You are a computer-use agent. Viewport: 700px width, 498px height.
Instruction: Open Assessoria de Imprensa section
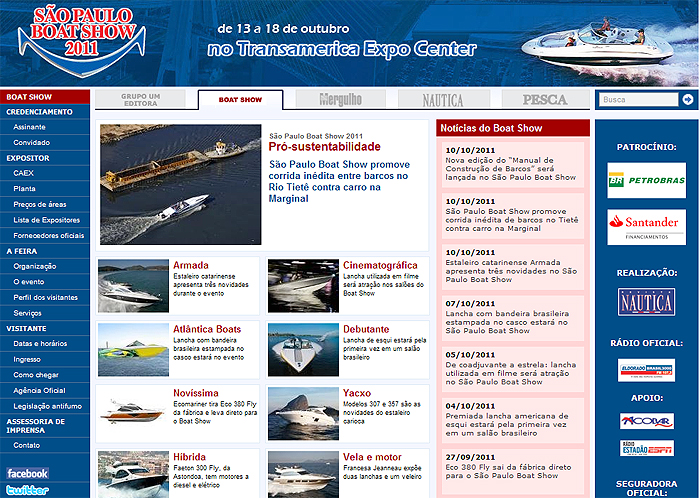[x=36, y=426]
